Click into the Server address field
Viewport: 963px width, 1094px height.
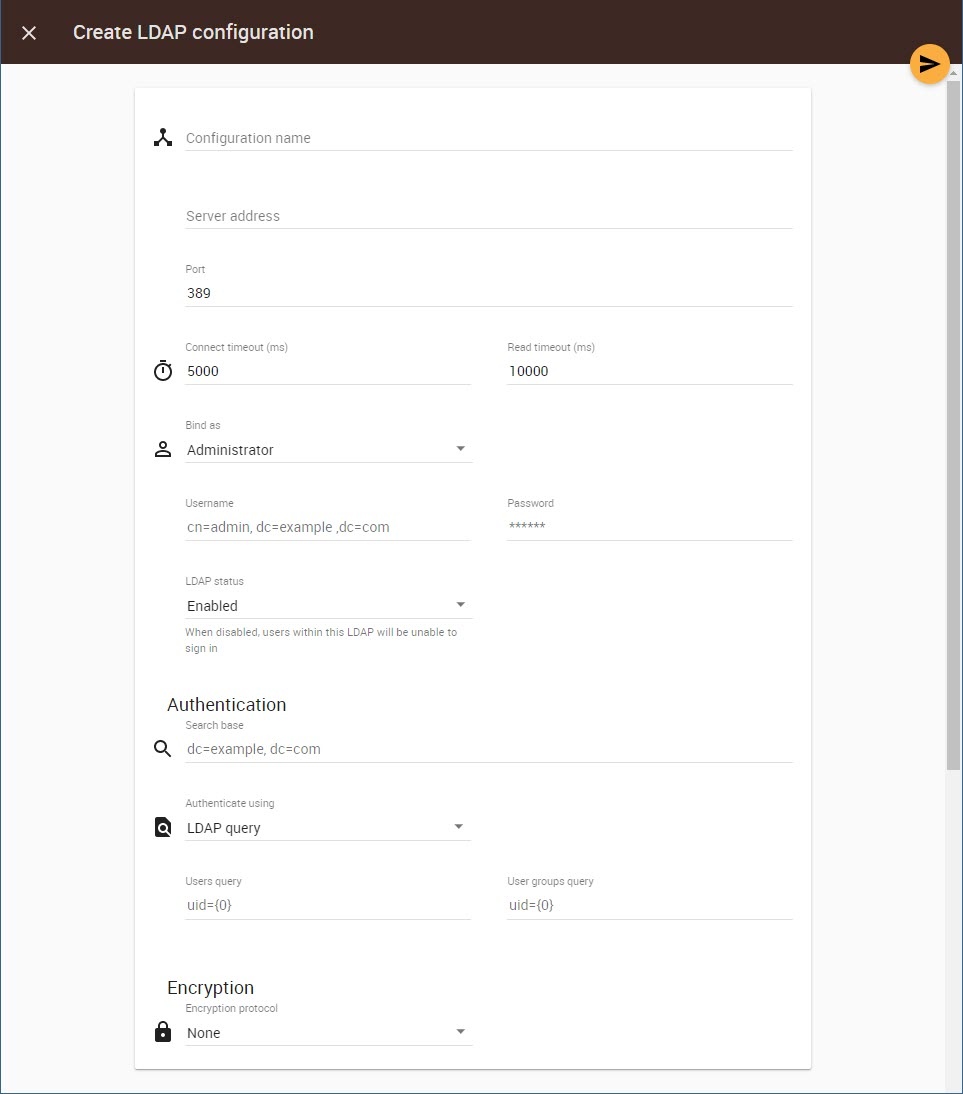tap(488, 216)
